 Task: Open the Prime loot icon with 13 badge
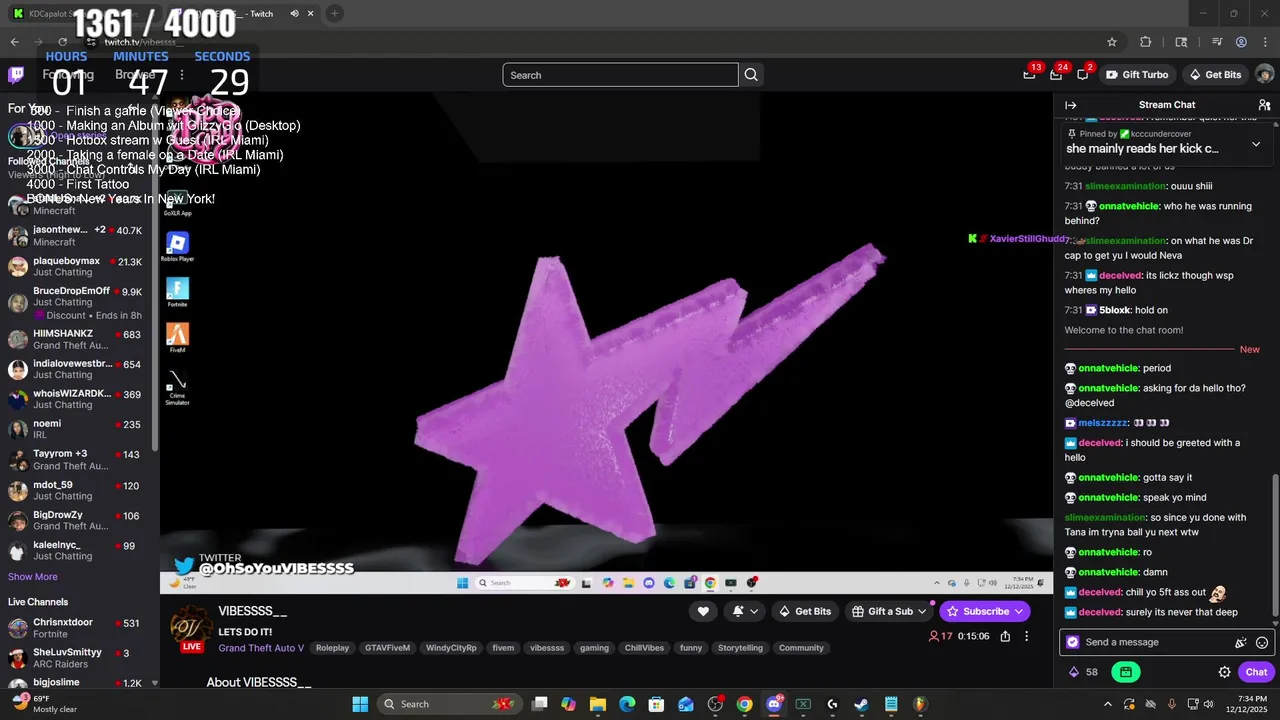pyautogui.click(x=1029, y=75)
